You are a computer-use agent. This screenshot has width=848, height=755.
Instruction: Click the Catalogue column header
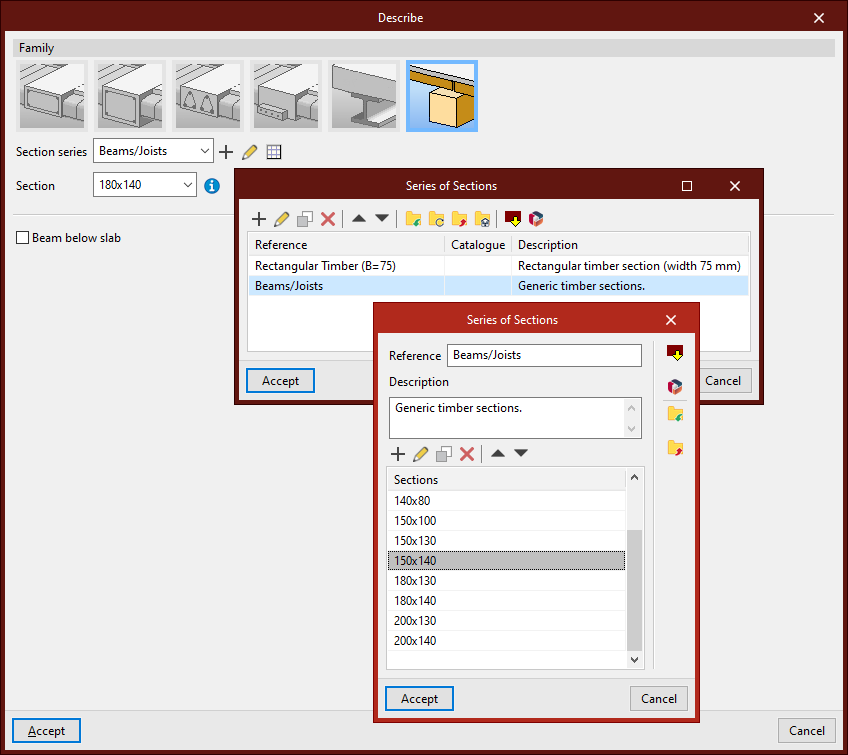point(478,245)
